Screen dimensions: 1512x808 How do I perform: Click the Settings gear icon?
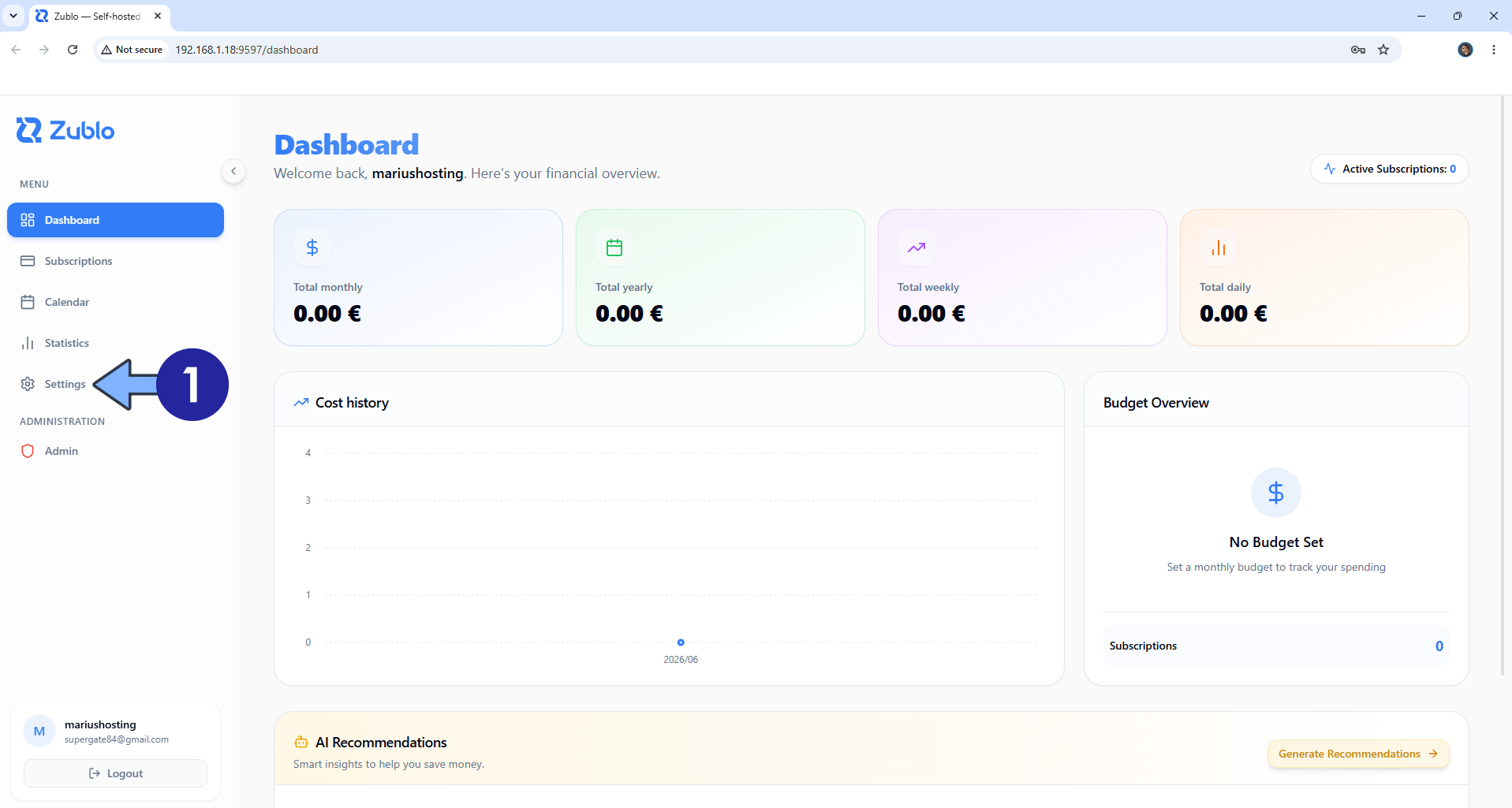28,384
